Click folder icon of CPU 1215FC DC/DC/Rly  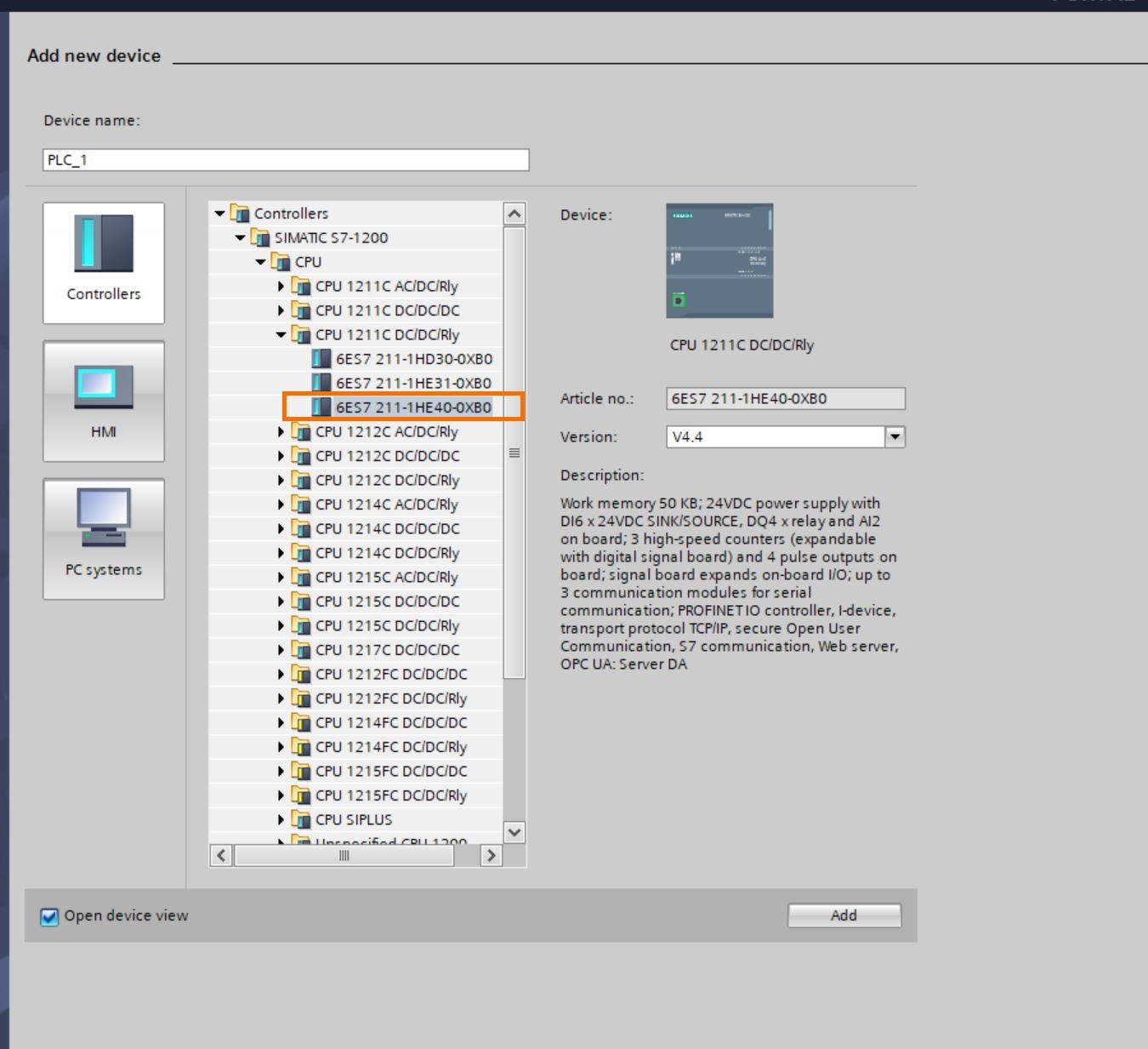[x=301, y=795]
